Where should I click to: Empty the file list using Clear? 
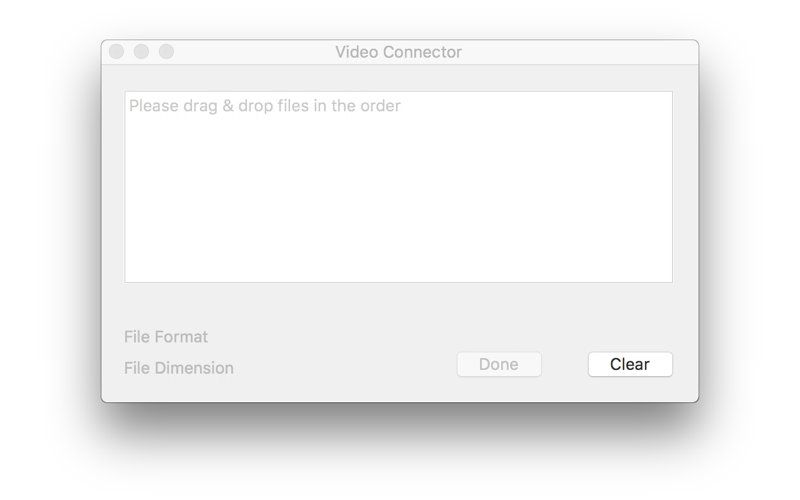point(630,364)
